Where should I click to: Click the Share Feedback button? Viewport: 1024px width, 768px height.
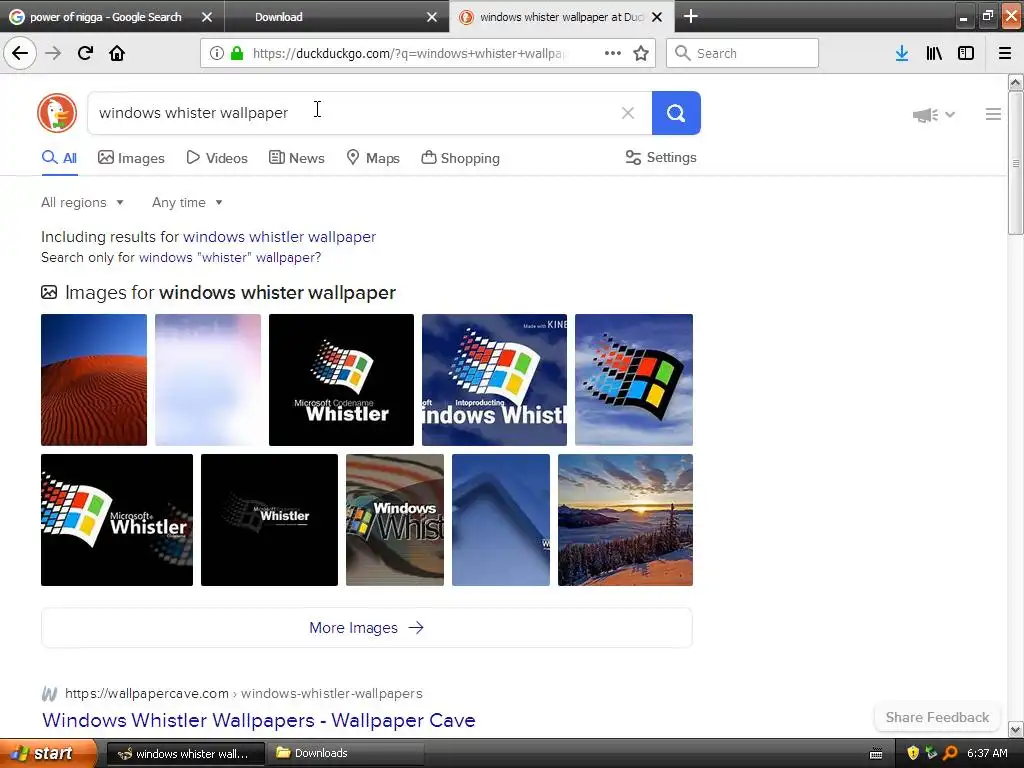pyautogui.click(x=937, y=717)
